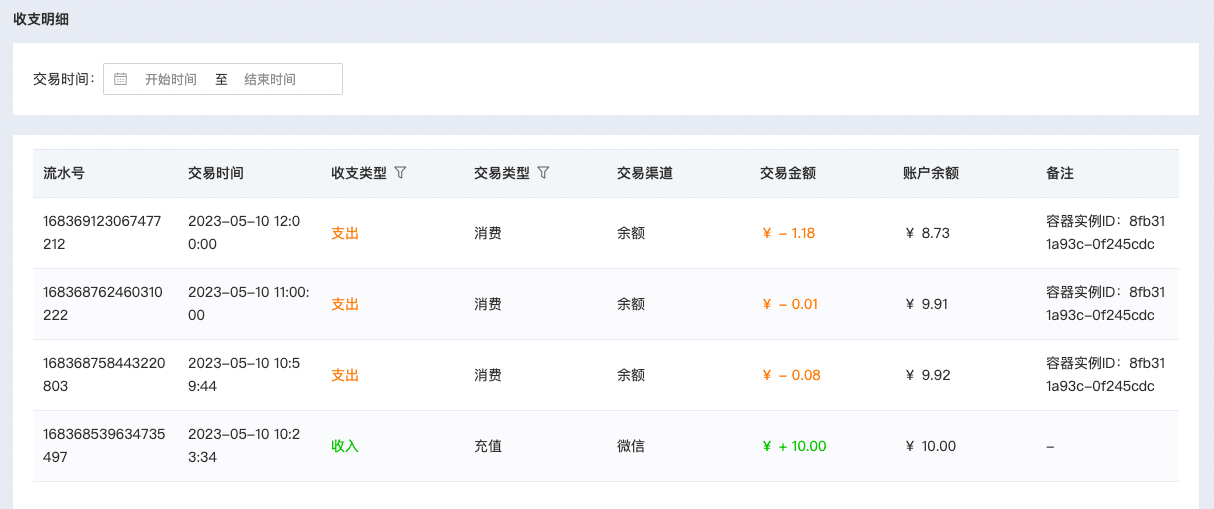Focus the 结束时间 end date field
The image size is (1214, 509).
click(270, 79)
